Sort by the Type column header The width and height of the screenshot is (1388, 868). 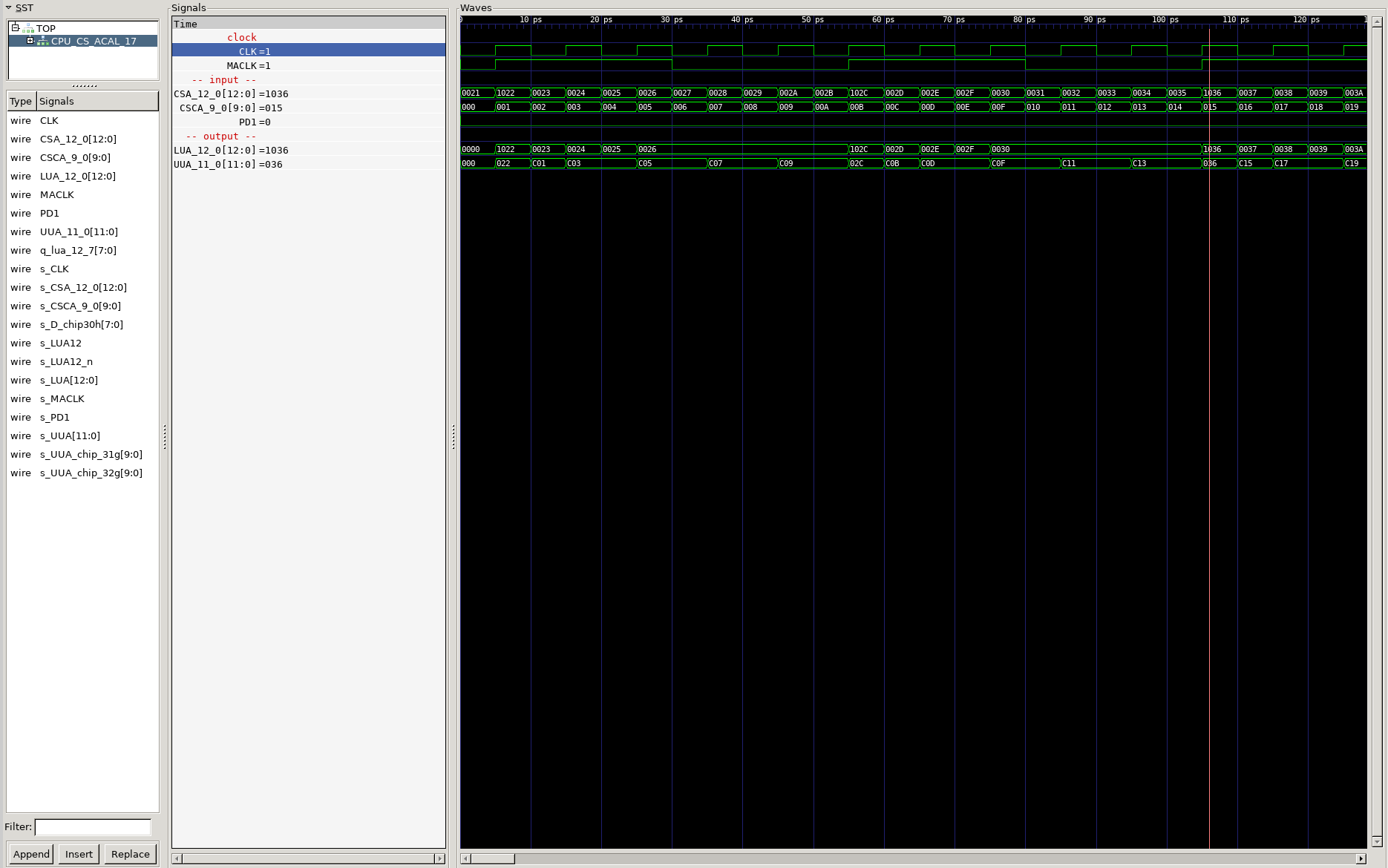click(21, 101)
